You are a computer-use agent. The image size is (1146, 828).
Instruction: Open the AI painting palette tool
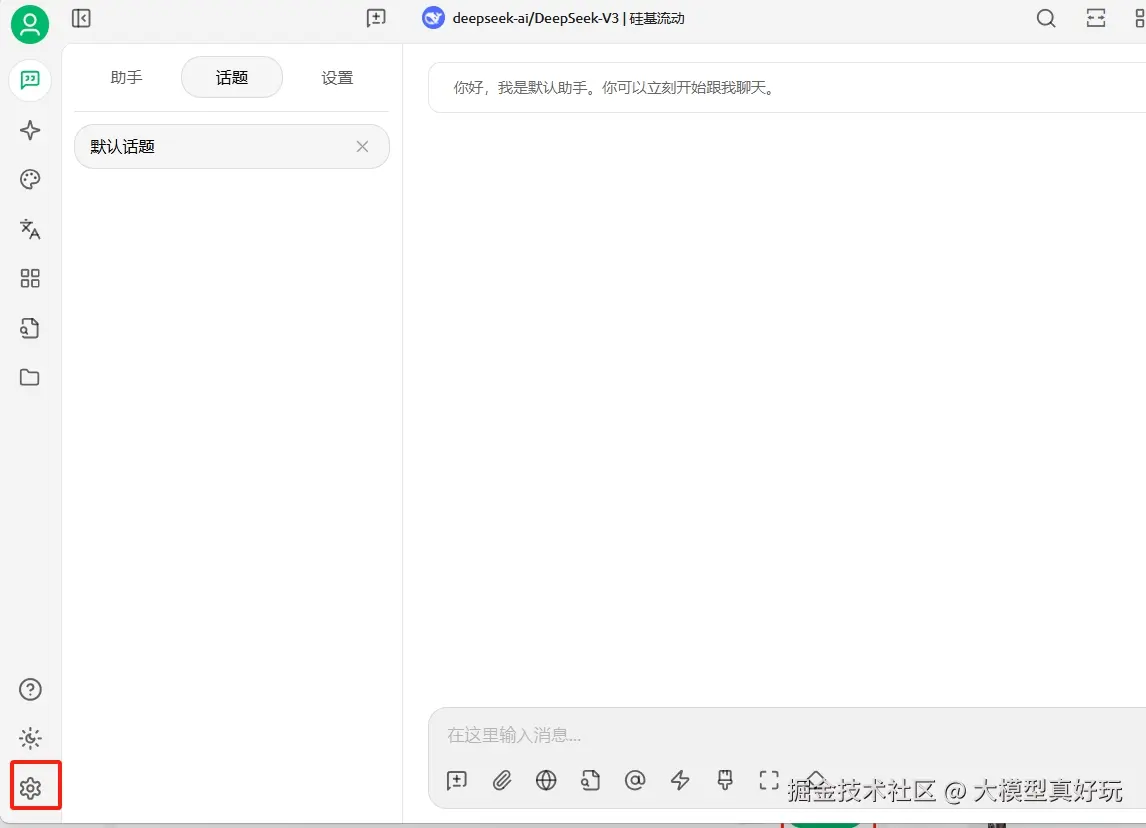click(x=30, y=179)
